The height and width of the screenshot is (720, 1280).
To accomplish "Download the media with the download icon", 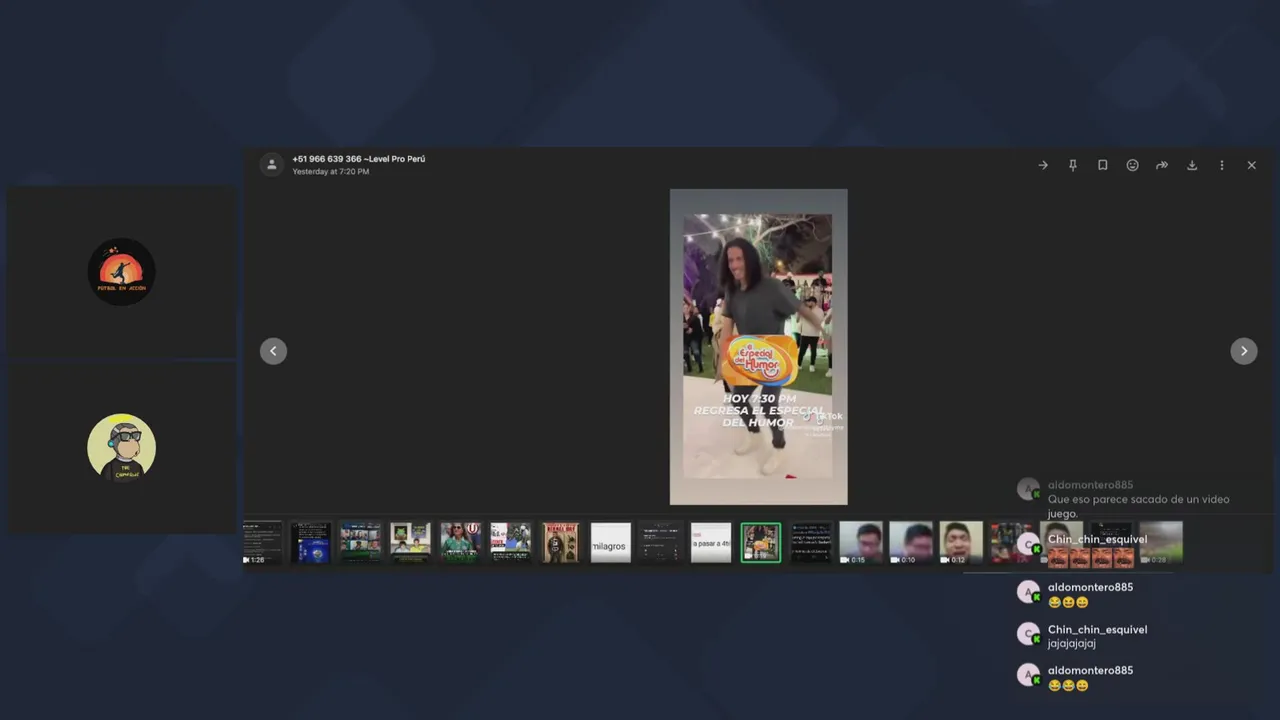I will (1192, 165).
